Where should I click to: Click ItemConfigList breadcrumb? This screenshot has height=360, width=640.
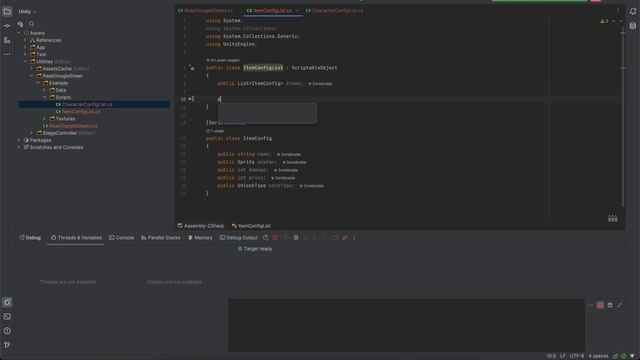[251, 226]
